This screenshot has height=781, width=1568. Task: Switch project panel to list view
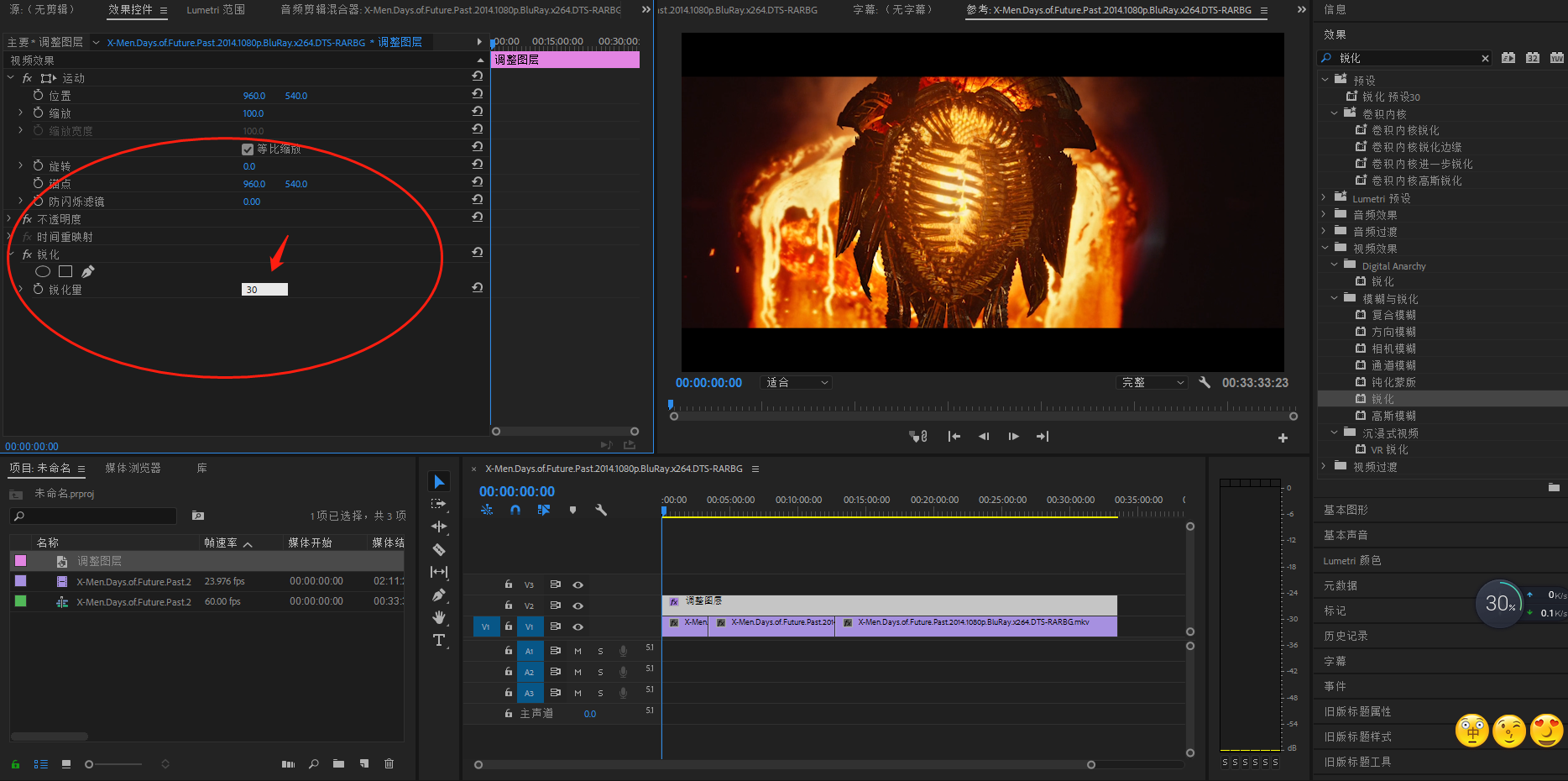click(41, 764)
